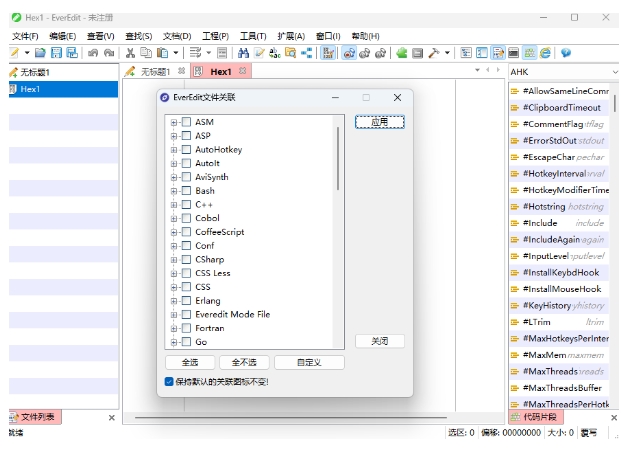Expand the Cobol tree node
621x450 pixels.
point(173,218)
